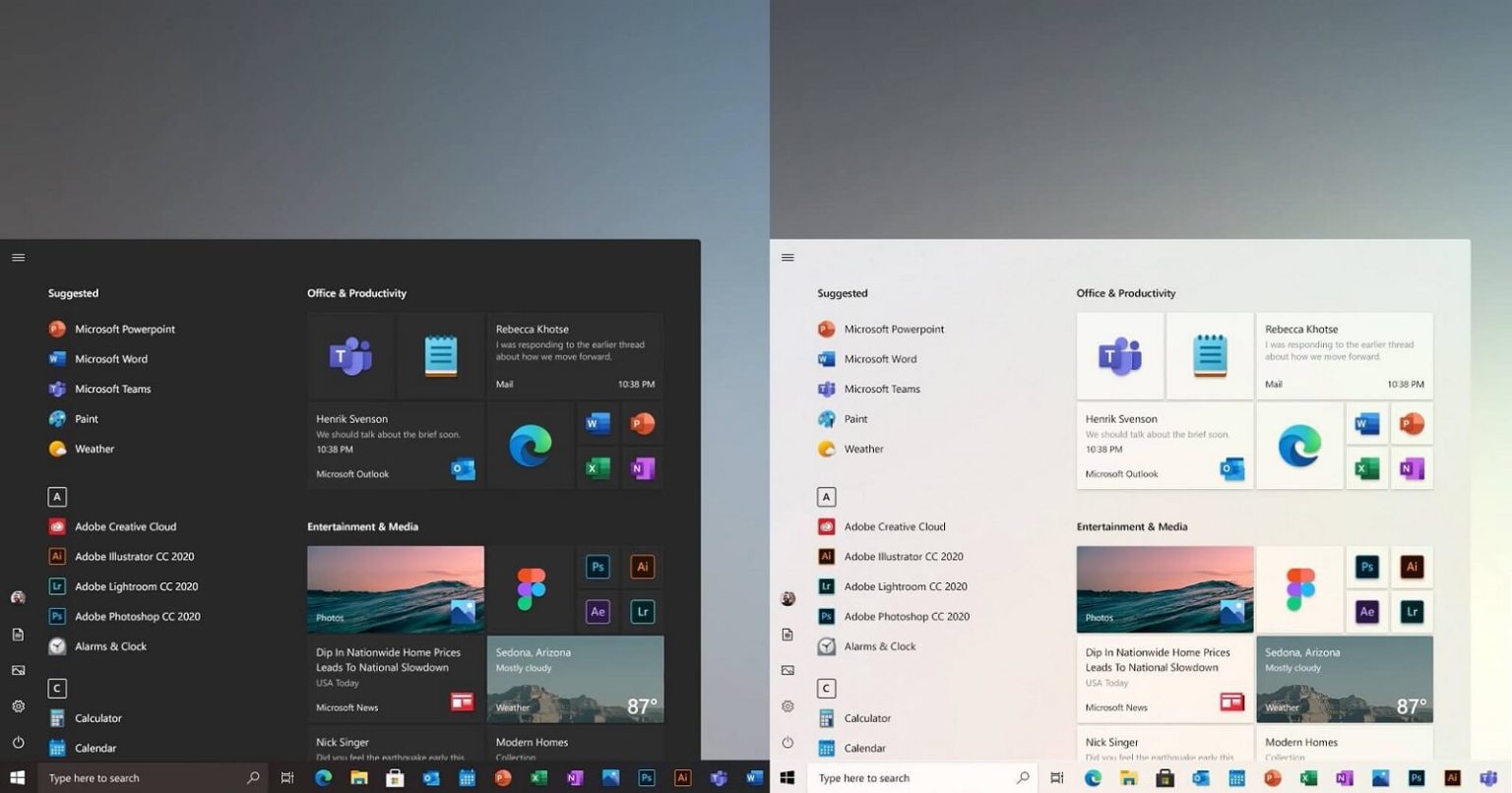This screenshot has width=1512, height=793.
Task: Open Paint from the app list
Action: 87,418
